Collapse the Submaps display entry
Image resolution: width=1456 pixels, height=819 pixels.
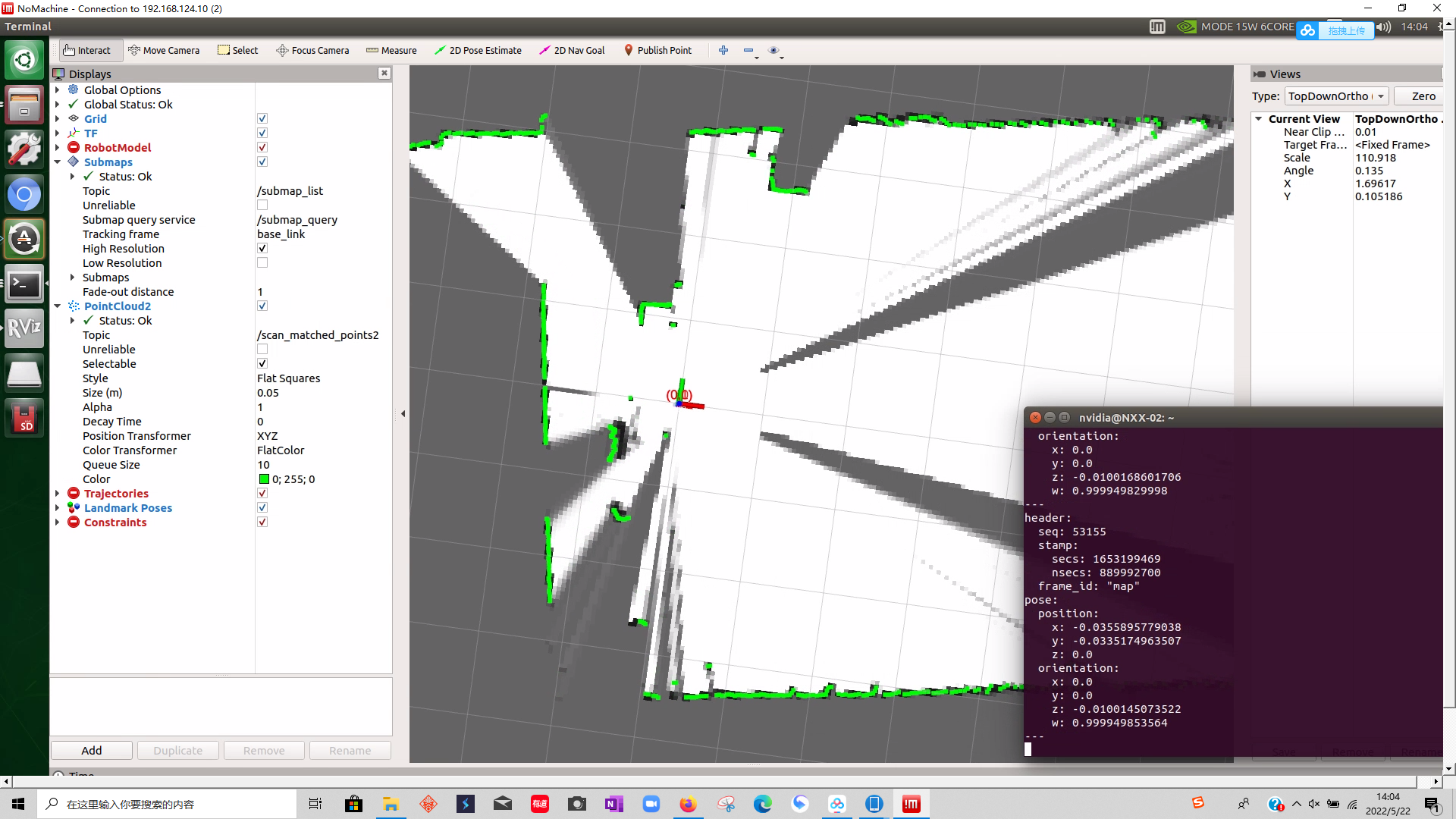(58, 162)
